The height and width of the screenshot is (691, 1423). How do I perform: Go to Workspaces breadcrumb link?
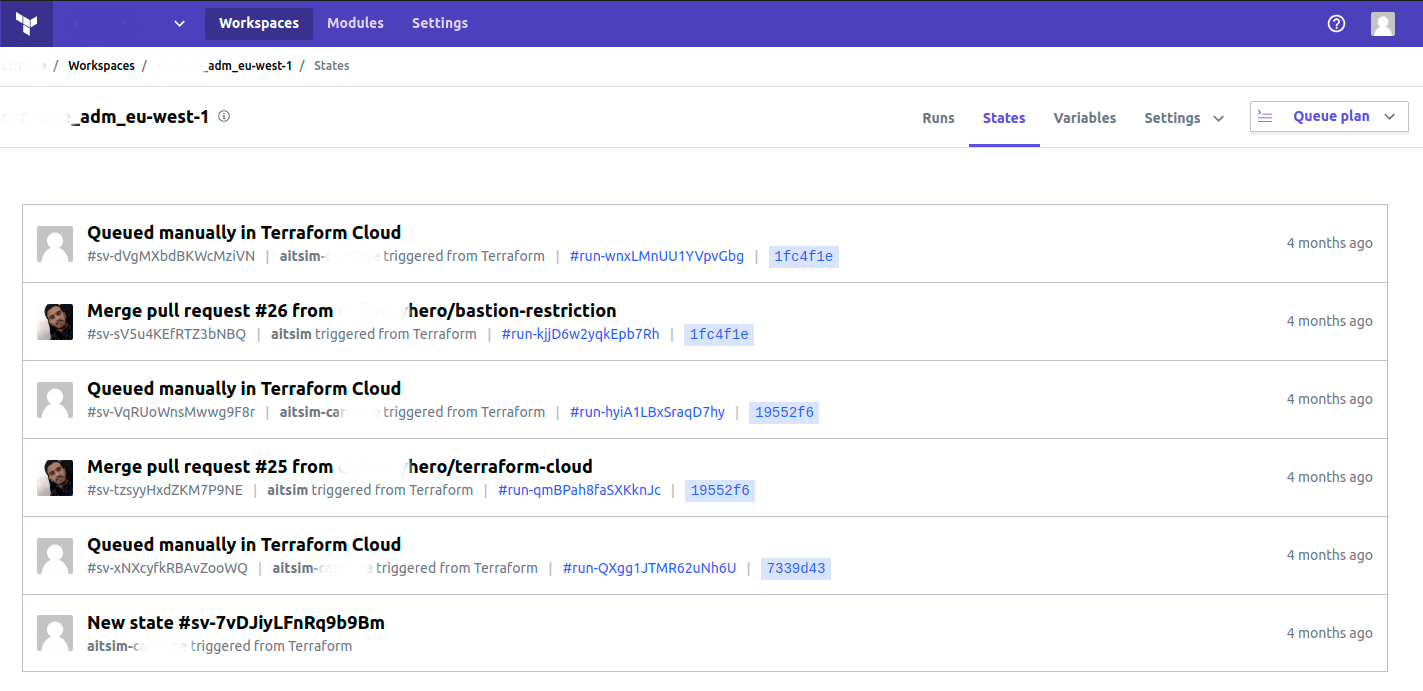coord(101,66)
